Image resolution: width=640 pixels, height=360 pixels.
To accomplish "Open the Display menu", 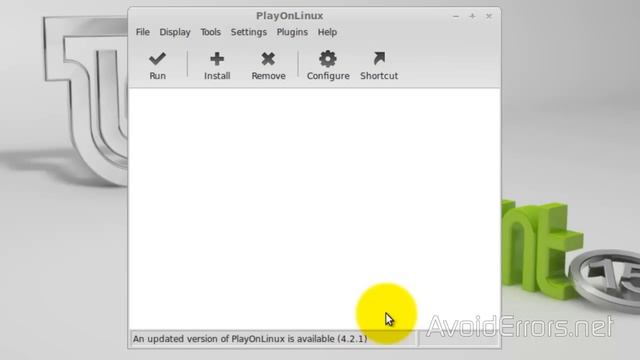I will click(175, 32).
